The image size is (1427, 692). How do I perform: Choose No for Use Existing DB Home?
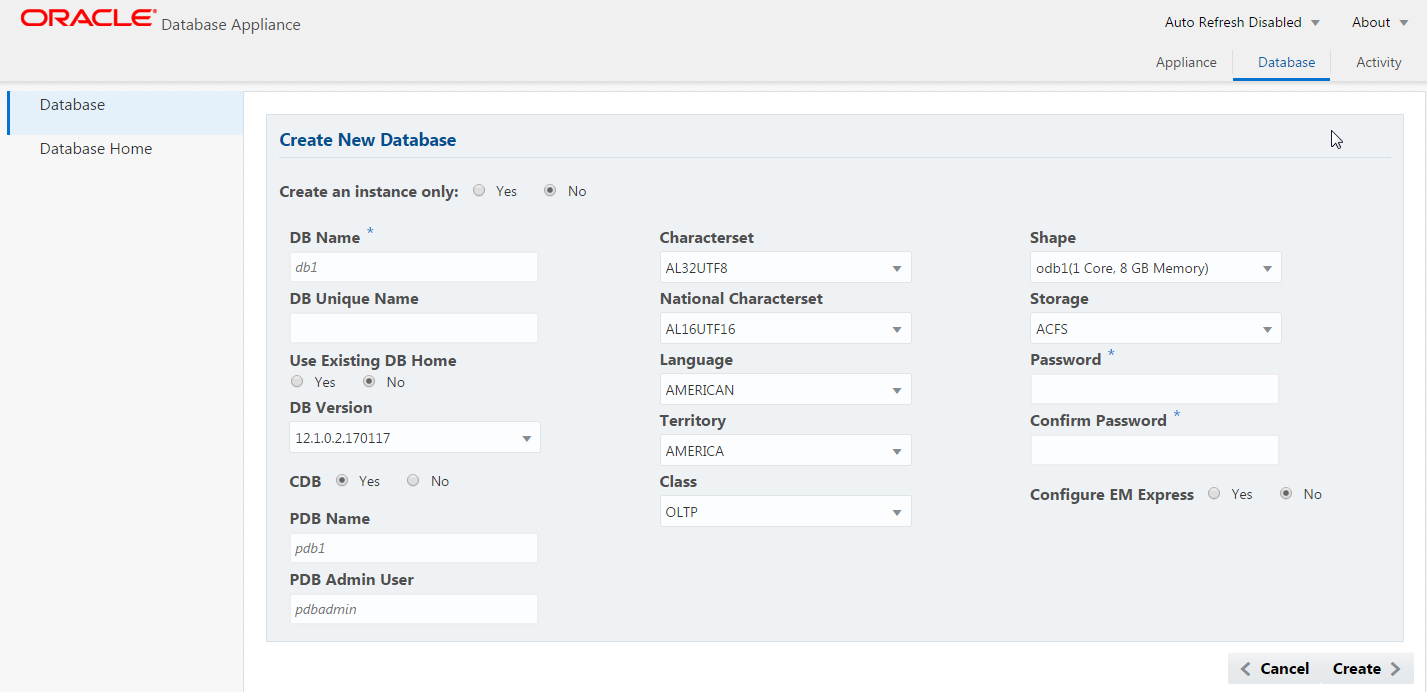click(369, 382)
